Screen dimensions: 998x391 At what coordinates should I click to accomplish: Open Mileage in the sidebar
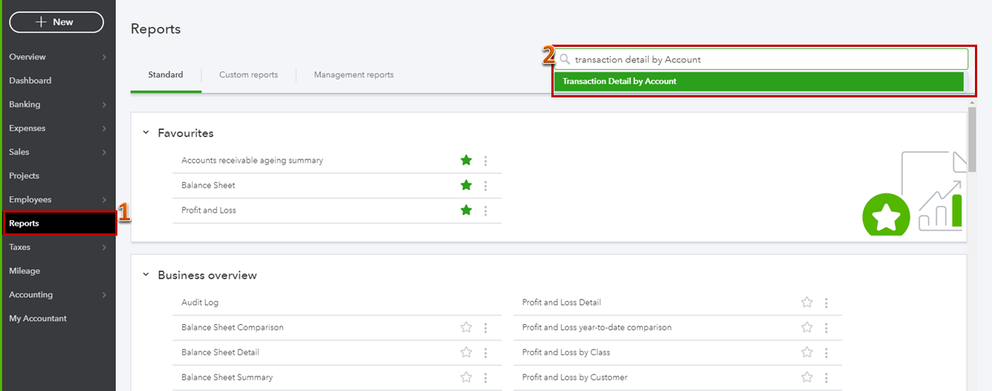24,271
